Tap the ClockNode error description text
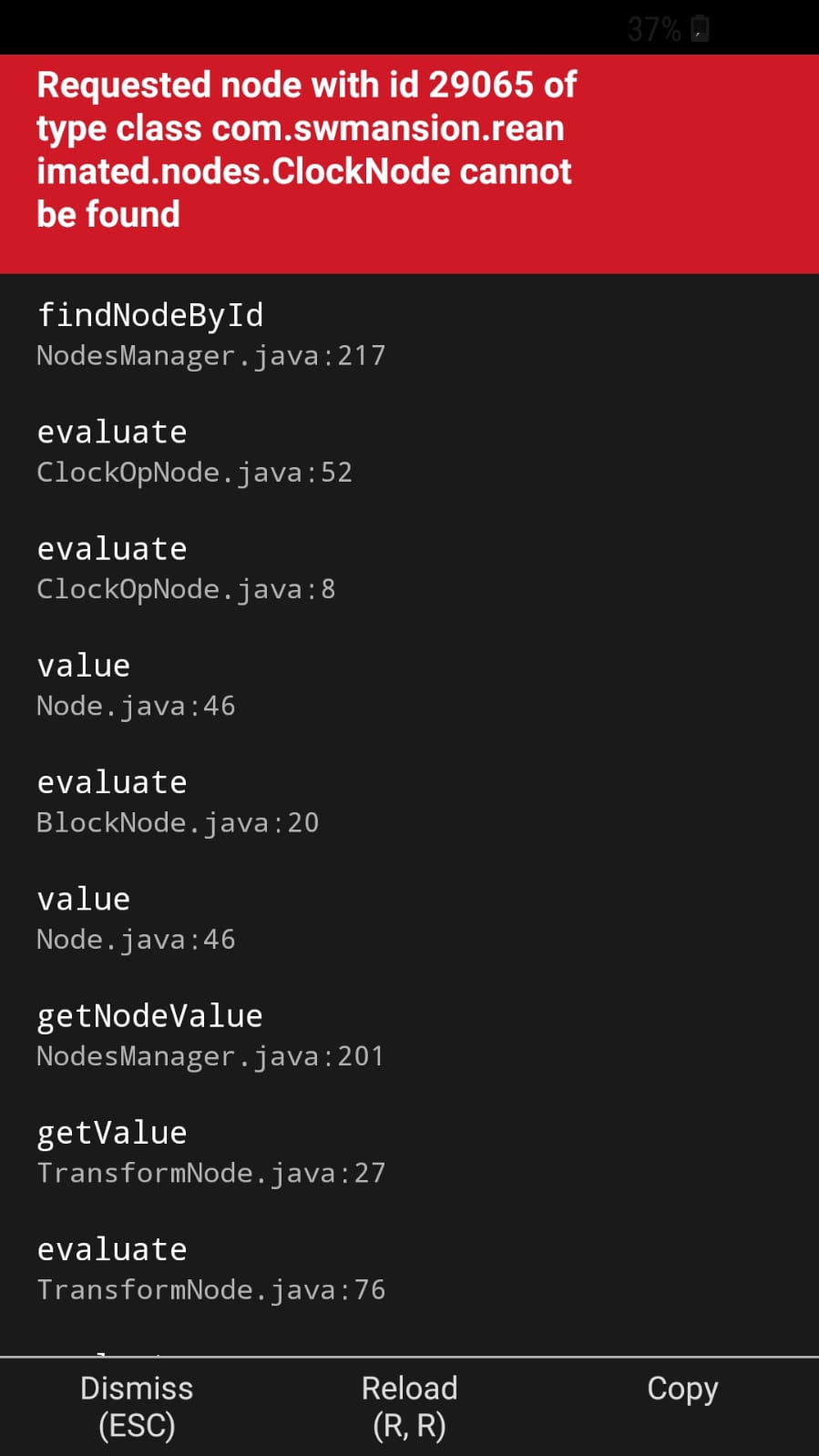This screenshot has width=819, height=1456. (305, 148)
